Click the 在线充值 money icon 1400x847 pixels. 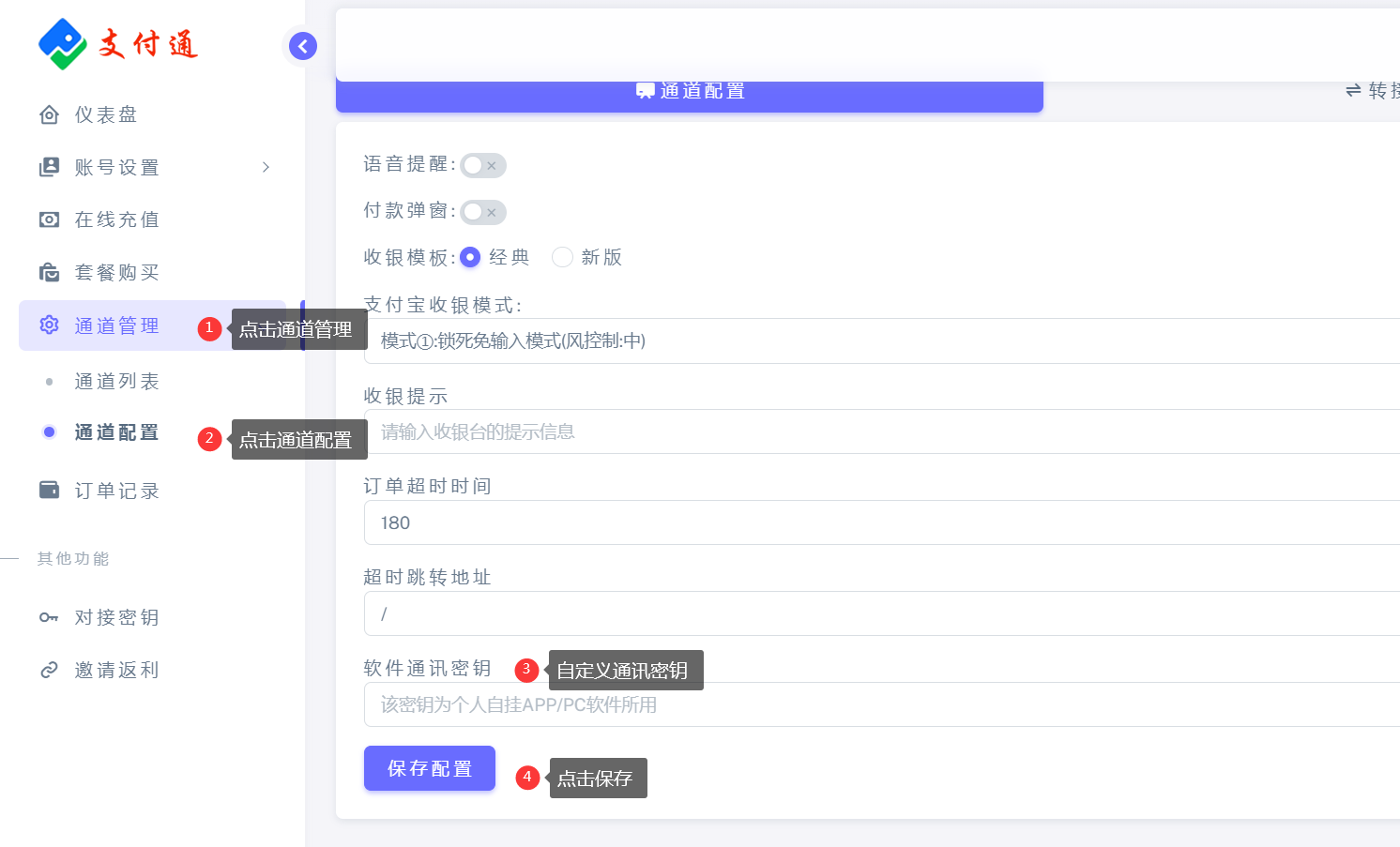(49, 219)
